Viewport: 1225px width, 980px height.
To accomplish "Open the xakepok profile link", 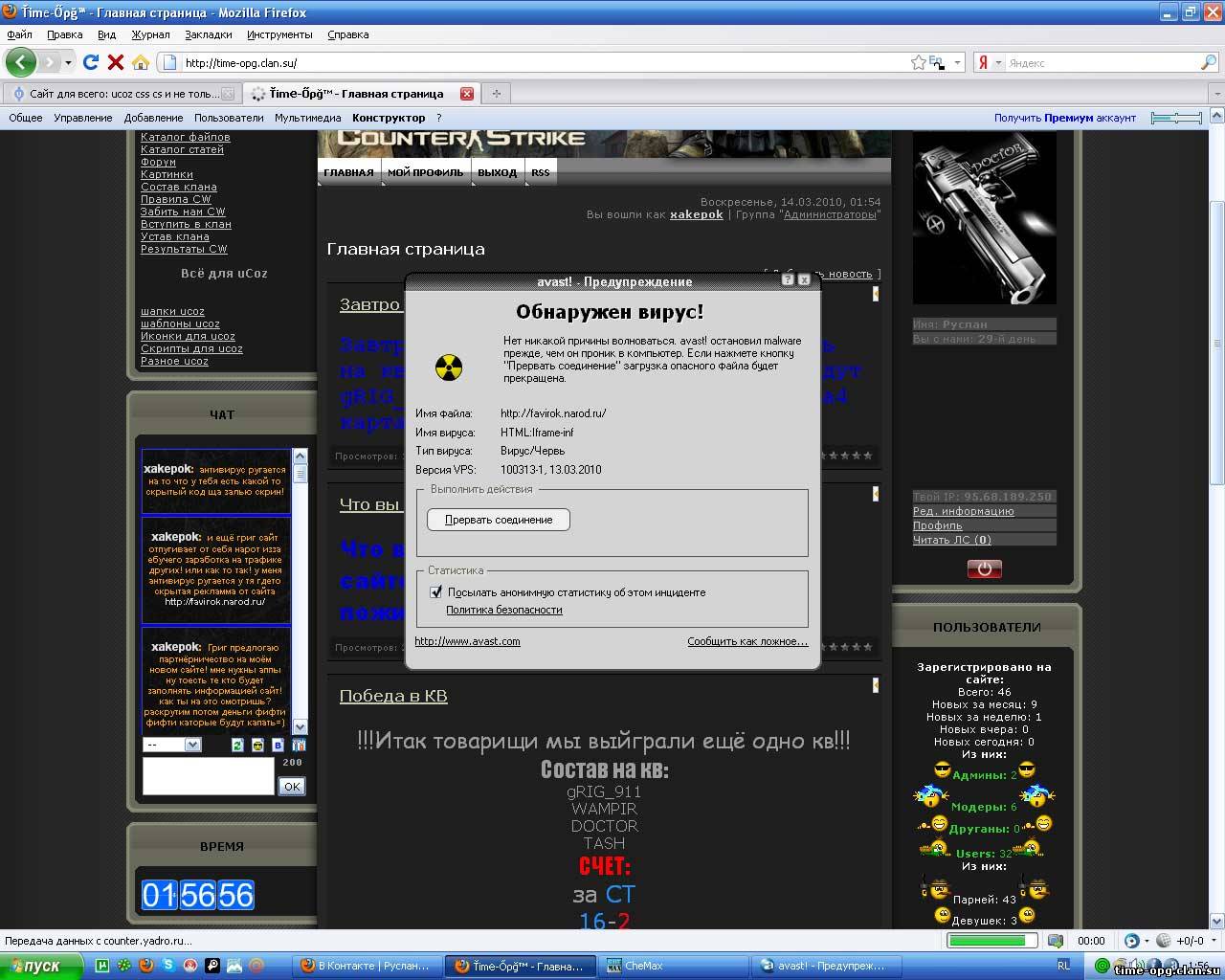I will (697, 214).
